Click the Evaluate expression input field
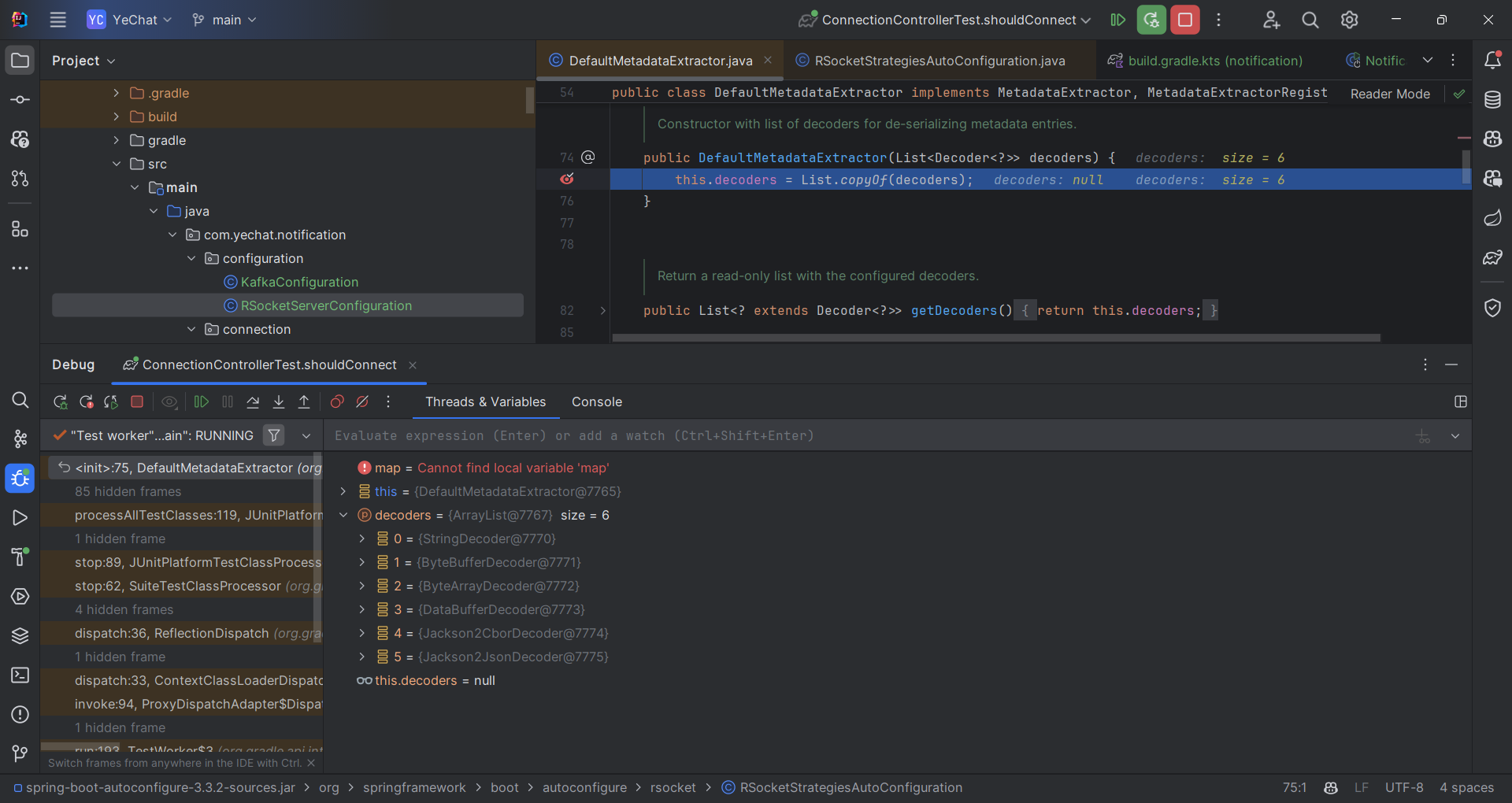 (866, 435)
